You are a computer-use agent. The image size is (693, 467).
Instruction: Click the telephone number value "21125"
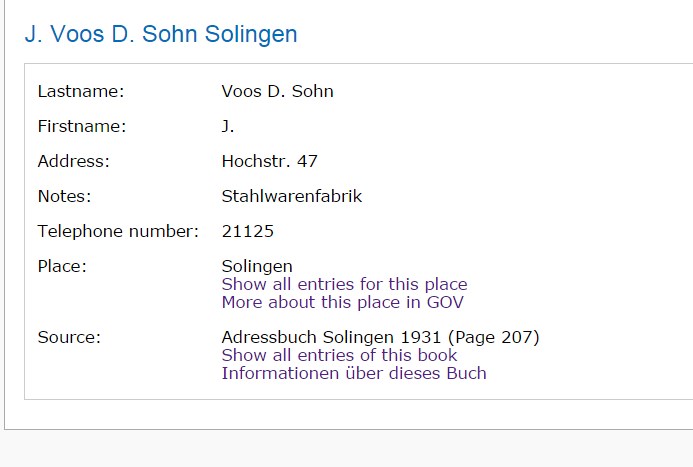247,231
